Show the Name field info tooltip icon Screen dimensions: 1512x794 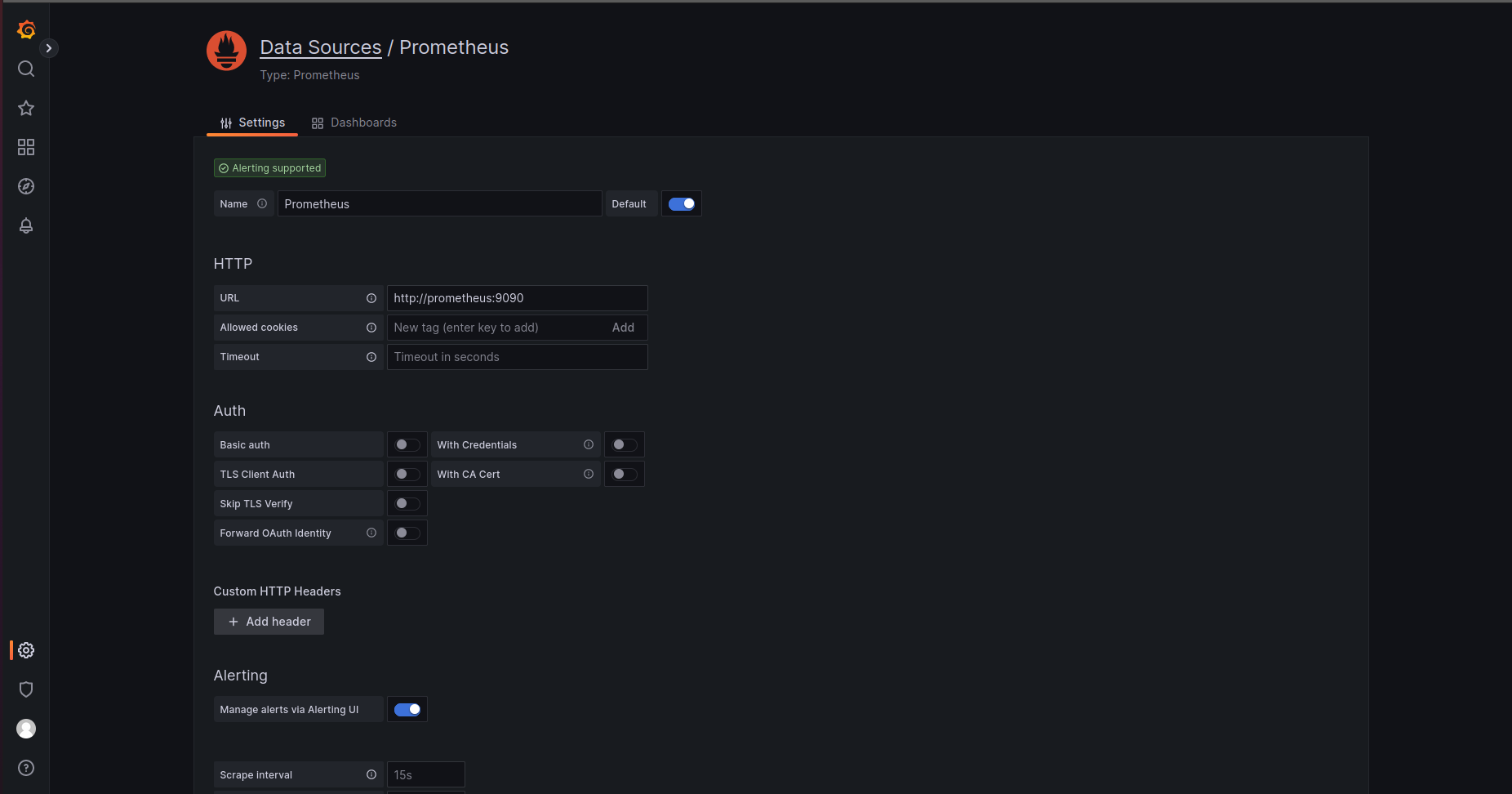tap(262, 204)
